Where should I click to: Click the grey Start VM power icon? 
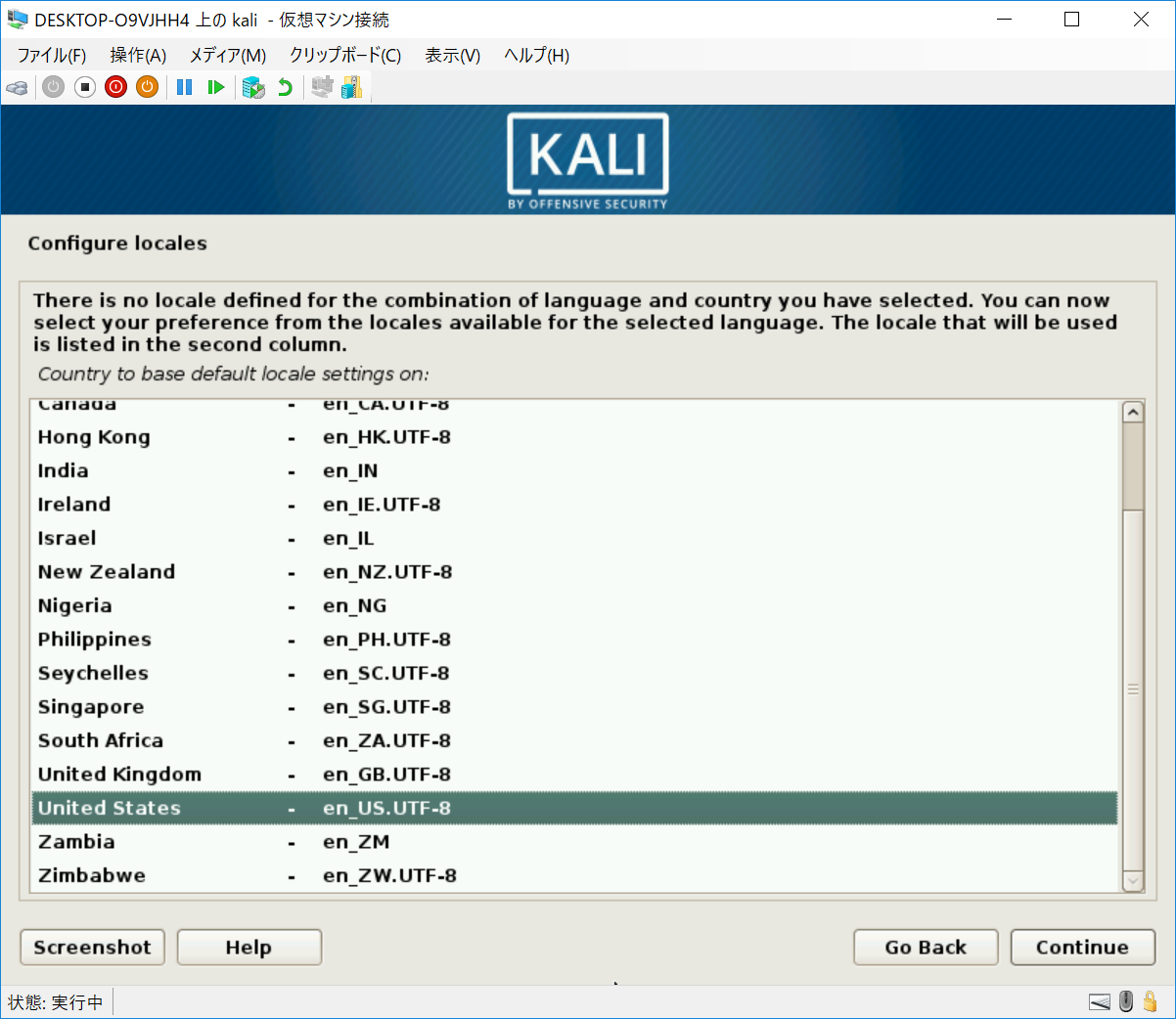(54, 87)
